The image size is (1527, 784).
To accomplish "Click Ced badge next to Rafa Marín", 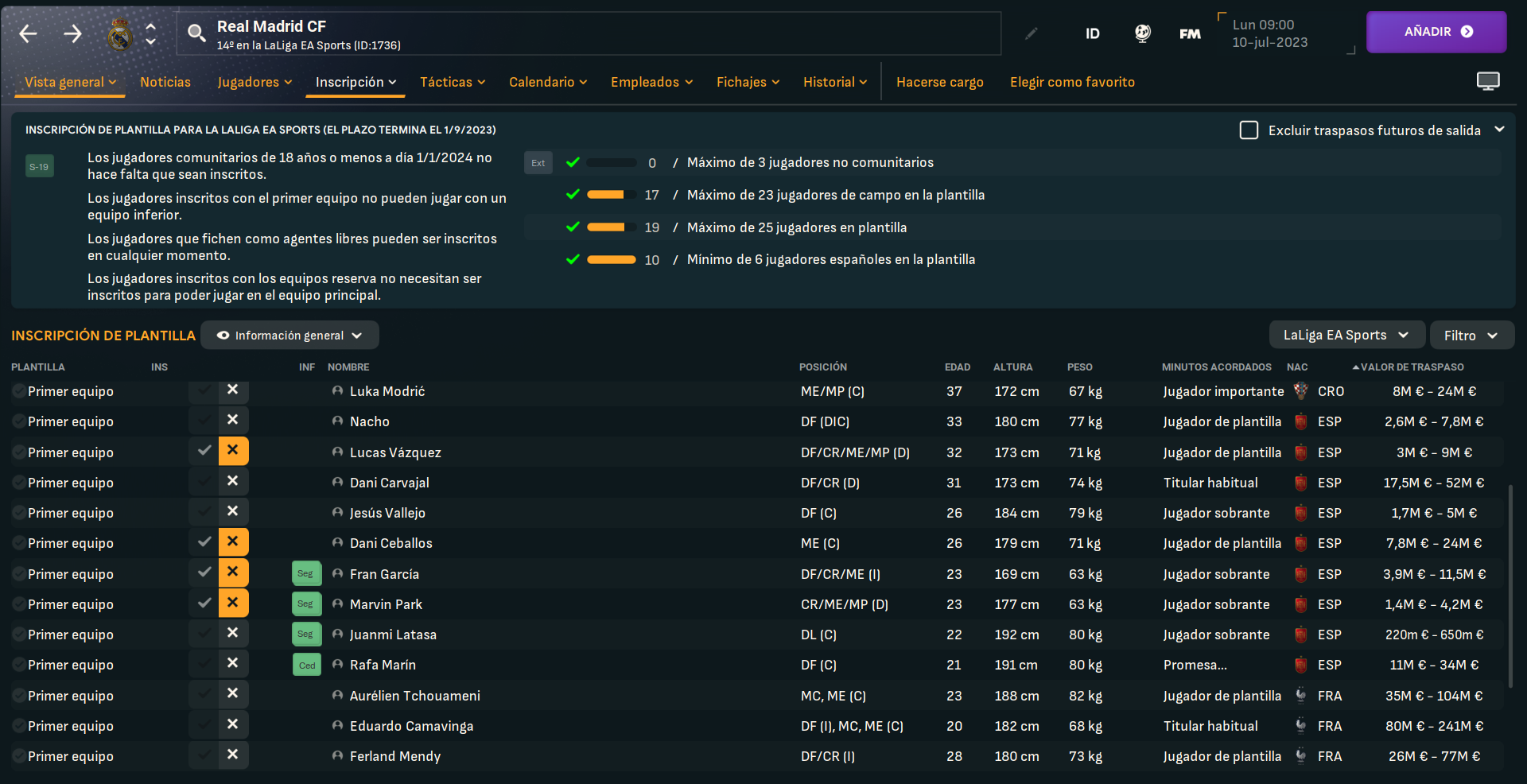I will 306,665.
